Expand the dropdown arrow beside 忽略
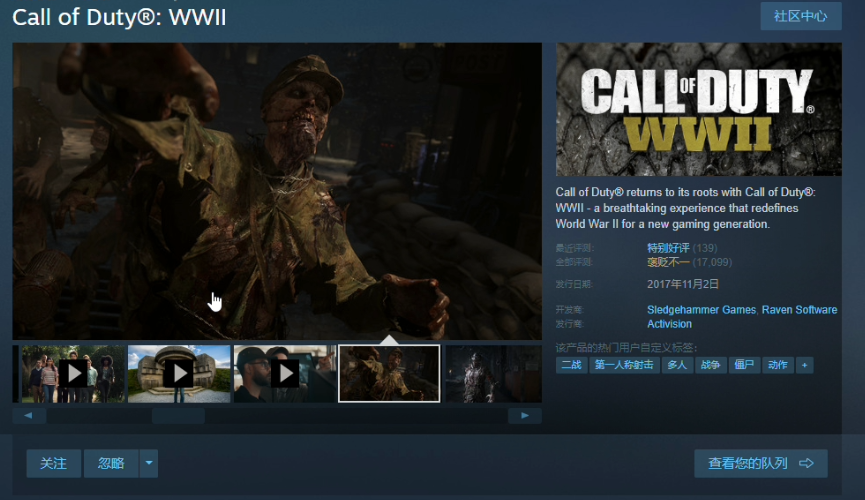The width and height of the screenshot is (865, 500). tap(149, 463)
